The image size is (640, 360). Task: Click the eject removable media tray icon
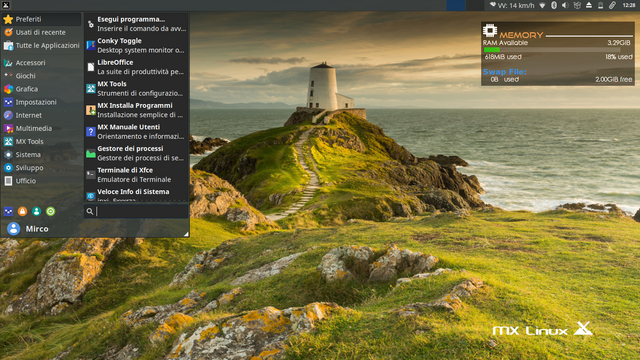pyautogui.click(x=589, y=5)
